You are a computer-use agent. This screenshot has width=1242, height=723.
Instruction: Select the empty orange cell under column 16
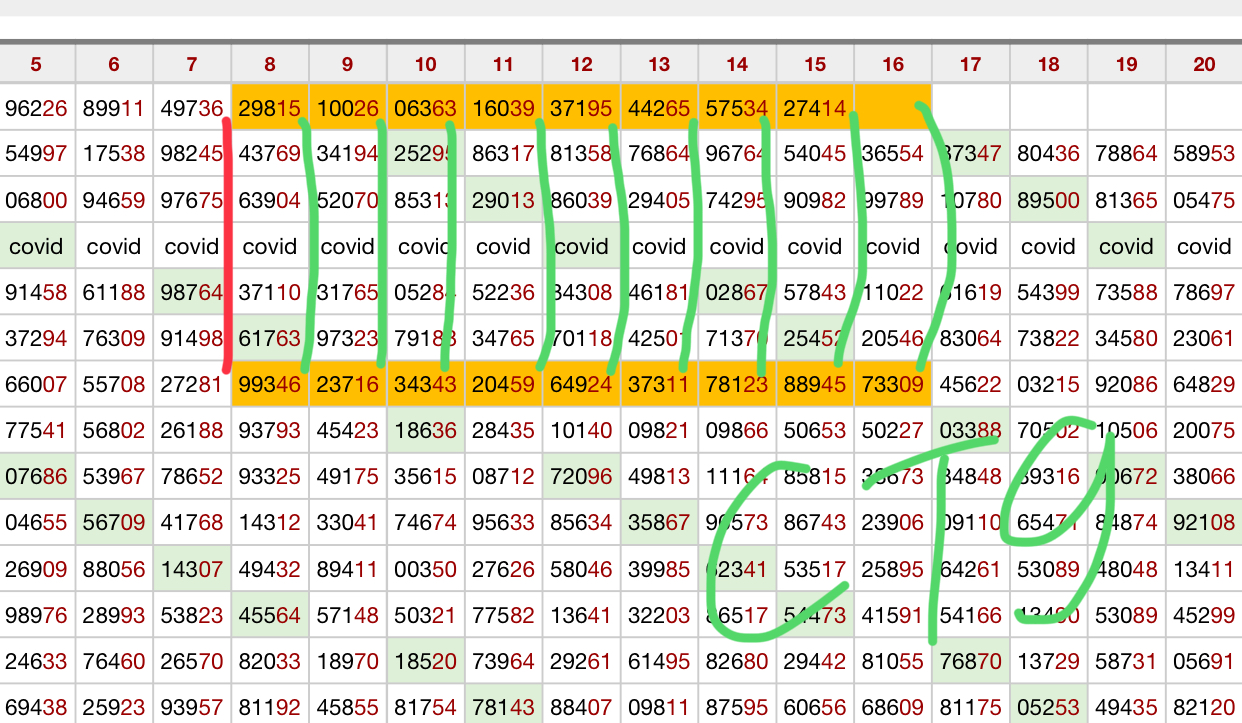[x=893, y=108]
